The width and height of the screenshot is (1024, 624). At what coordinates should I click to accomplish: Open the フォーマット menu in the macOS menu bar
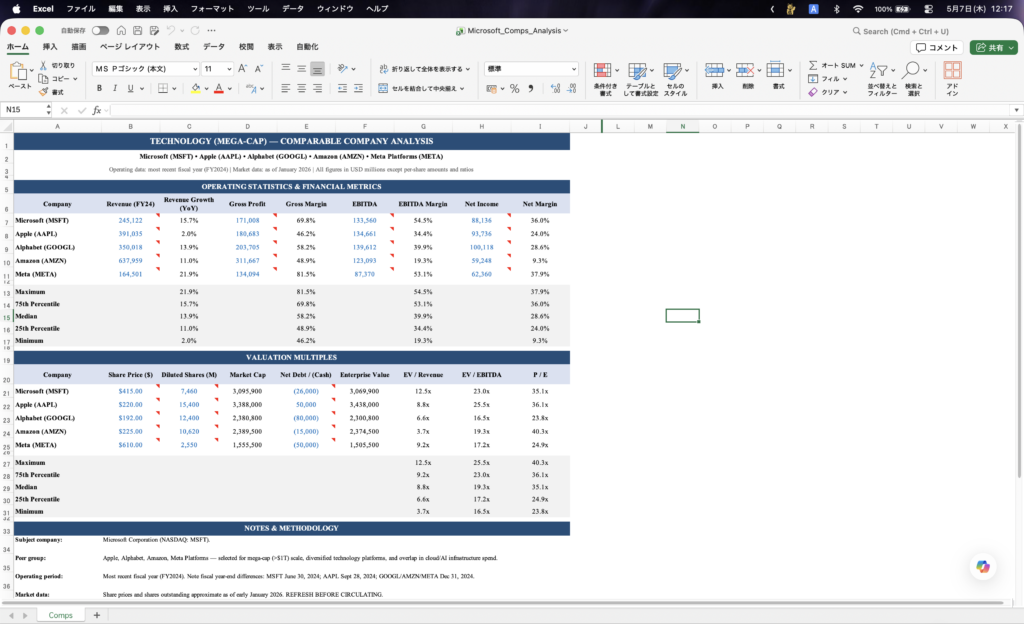tap(212, 8)
